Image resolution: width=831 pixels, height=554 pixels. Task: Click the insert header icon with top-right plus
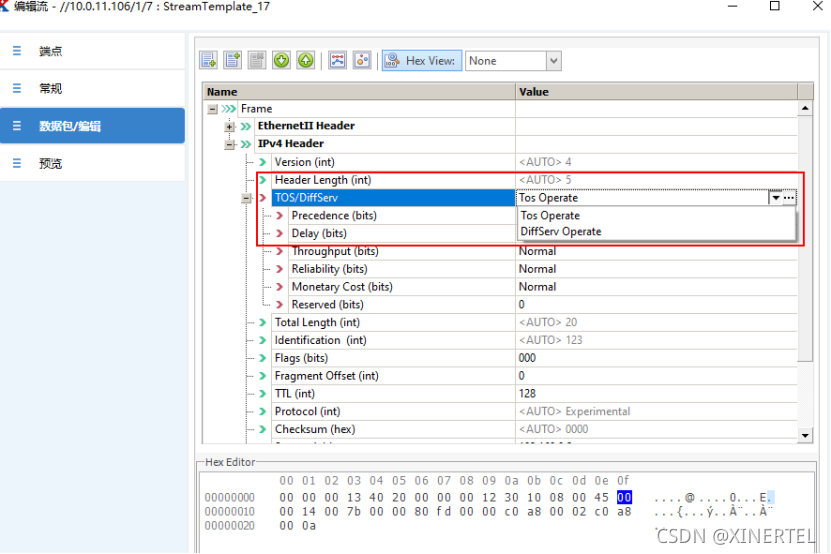(233, 60)
